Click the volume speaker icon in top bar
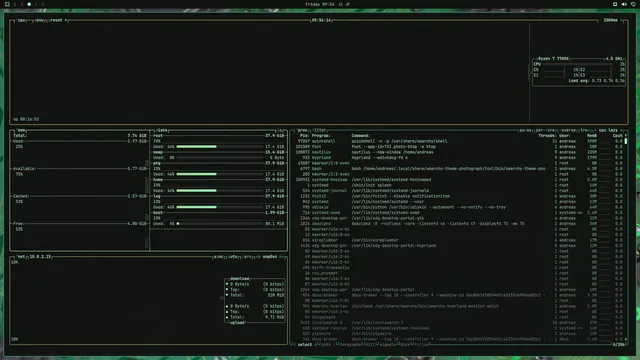This screenshot has height=360, width=640. [624, 4]
